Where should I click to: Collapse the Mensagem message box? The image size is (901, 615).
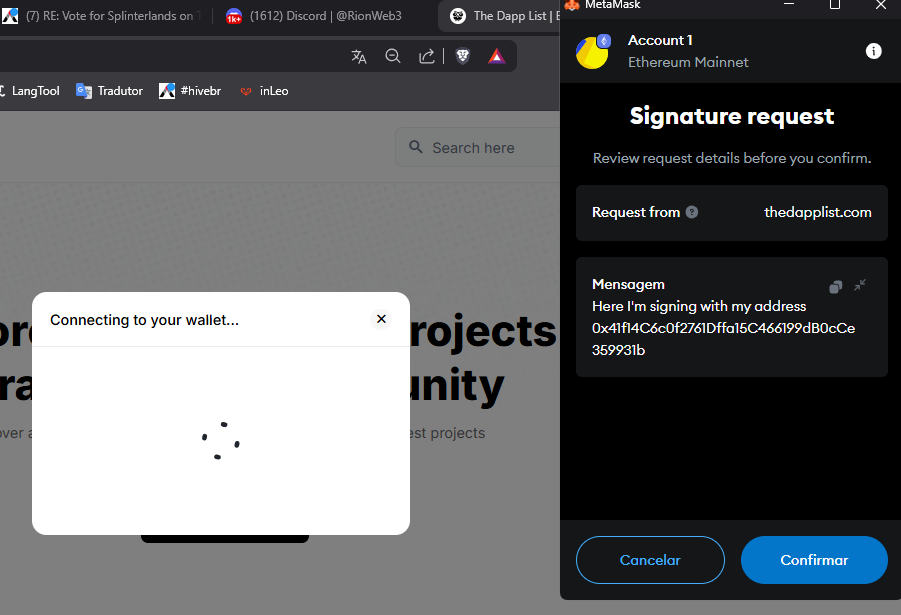pyautogui.click(x=860, y=285)
